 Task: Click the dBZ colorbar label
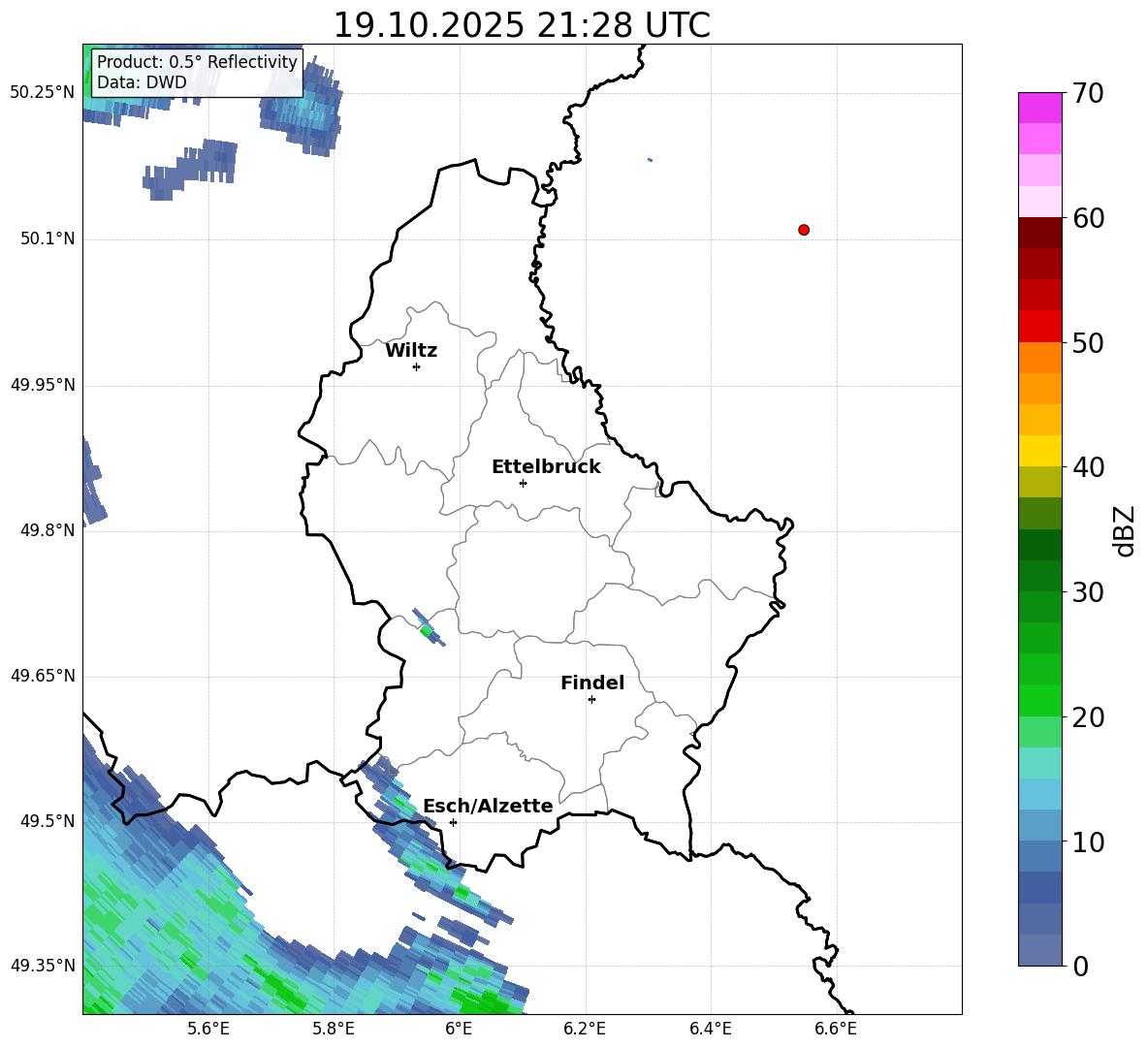pos(1125,530)
